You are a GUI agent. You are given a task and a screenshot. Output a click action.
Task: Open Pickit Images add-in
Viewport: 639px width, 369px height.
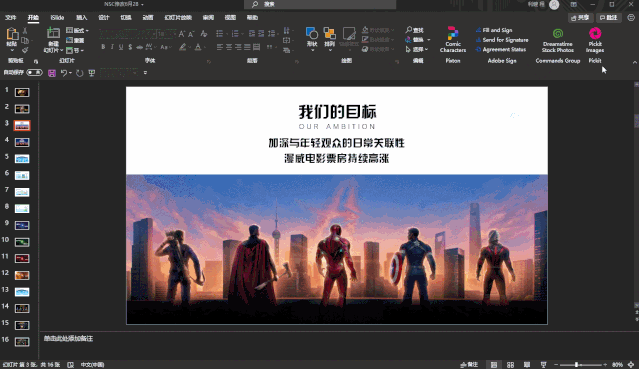[x=595, y=40]
